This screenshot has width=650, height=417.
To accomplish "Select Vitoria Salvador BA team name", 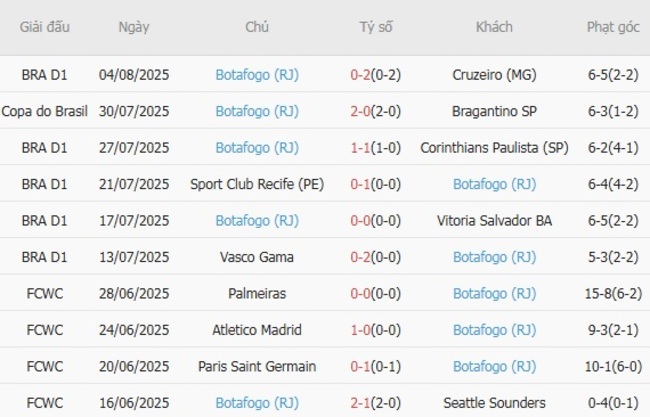I will (494, 221).
